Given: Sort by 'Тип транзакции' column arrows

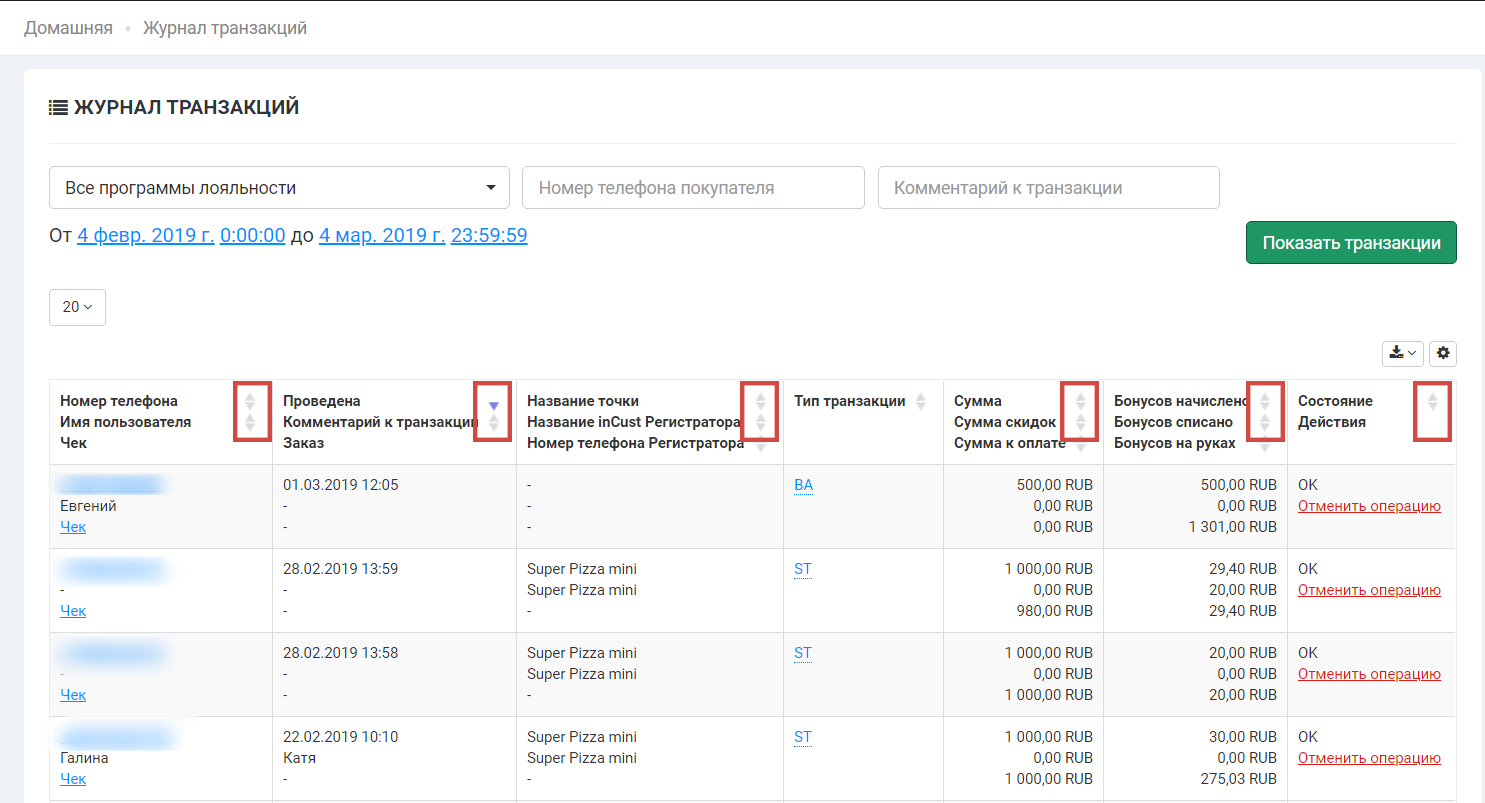Looking at the screenshot, I should point(921,401).
